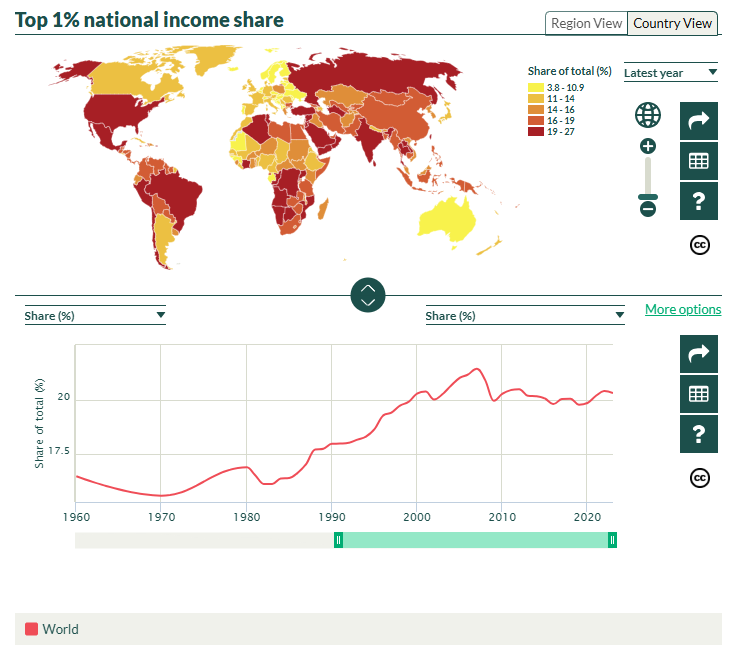Image resolution: width=736 pixels, height=658 pixels.
Task: Open the right Share (%) dropdown
Action: click(525, 315)
